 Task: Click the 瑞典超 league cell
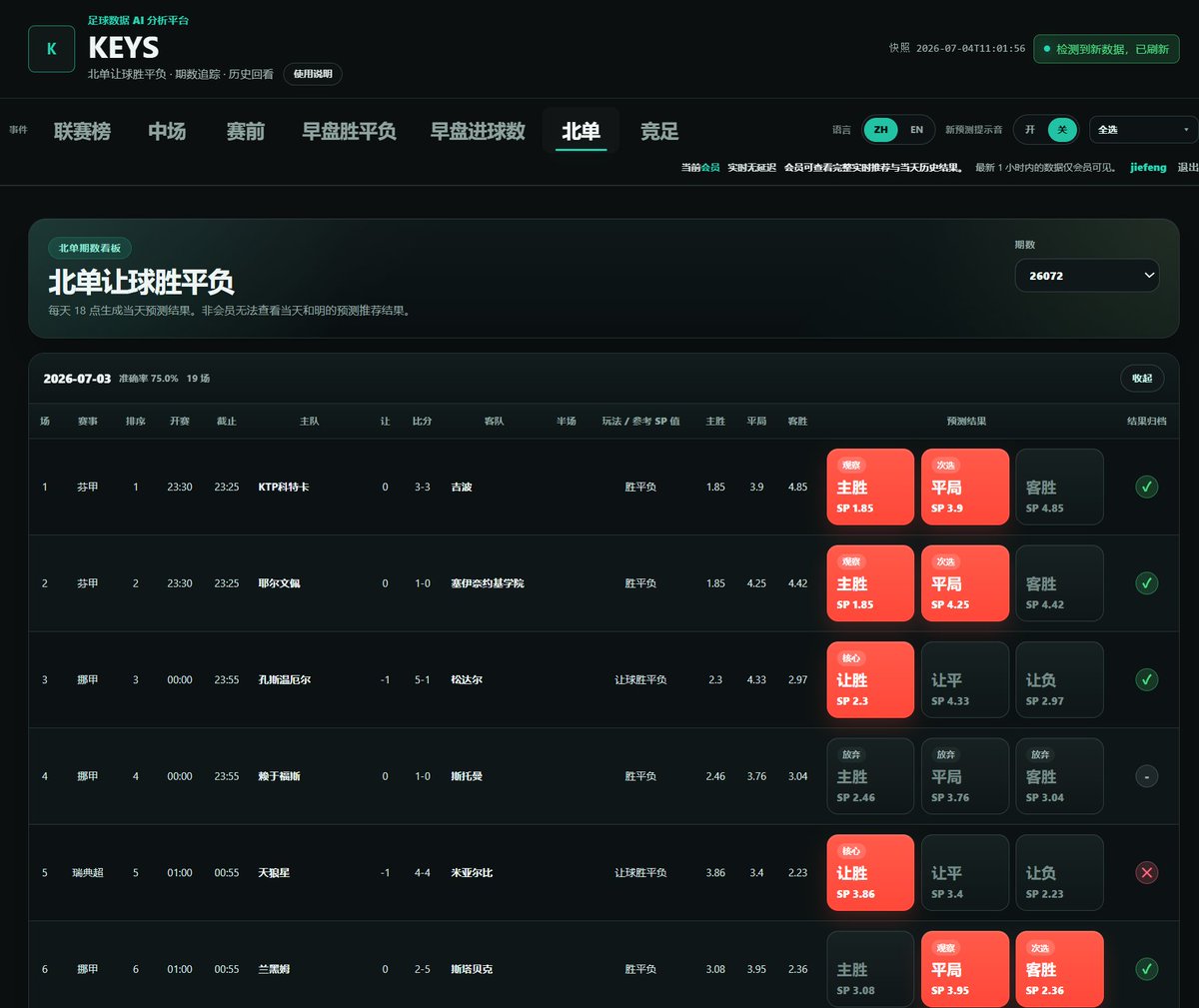click(88, 873)
